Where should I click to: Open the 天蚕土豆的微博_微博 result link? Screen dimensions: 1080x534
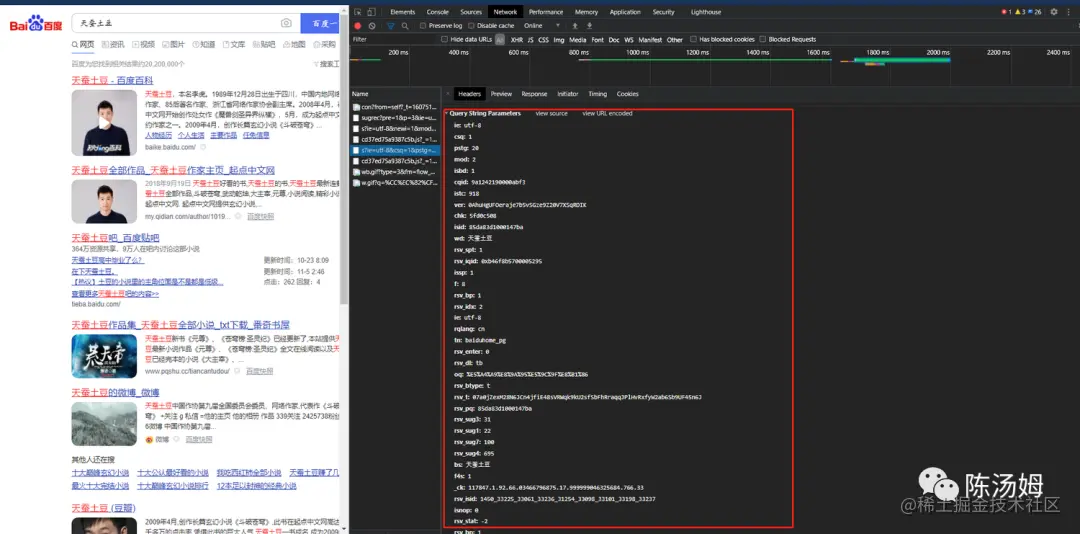coord(116,392)
